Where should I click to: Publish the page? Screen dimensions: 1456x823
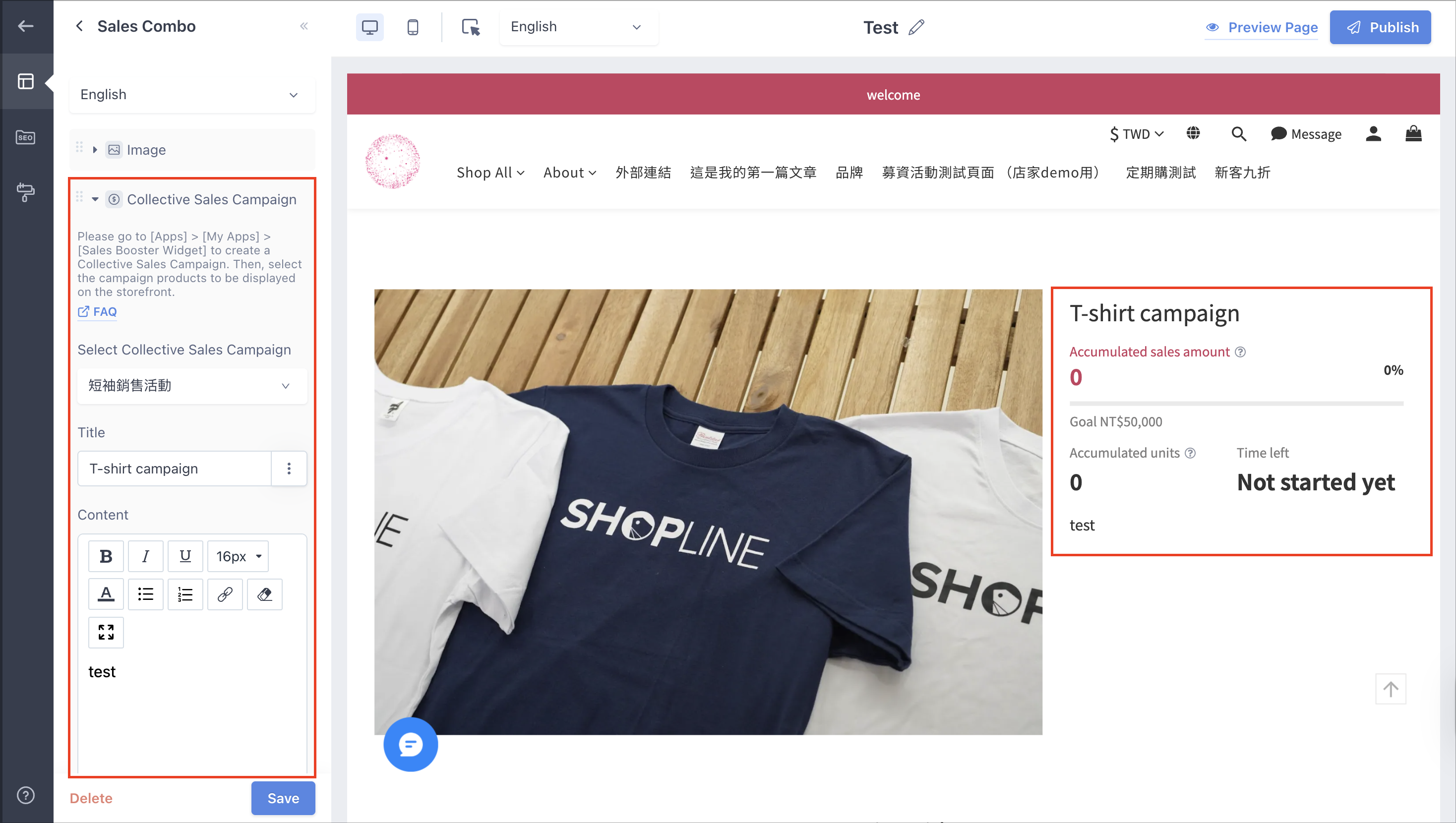click(1380, 27)
